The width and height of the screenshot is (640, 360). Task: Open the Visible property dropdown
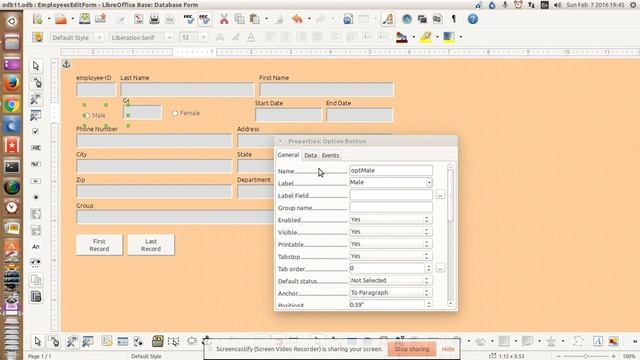click(391, 232)
